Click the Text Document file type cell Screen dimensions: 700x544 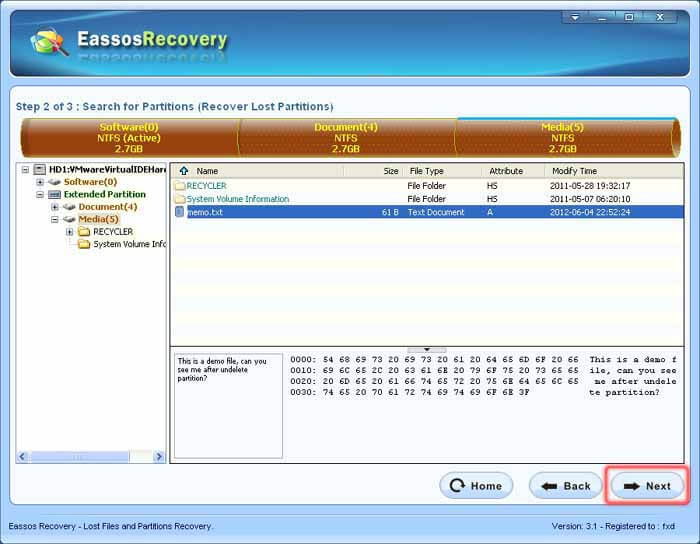(436, 212)
